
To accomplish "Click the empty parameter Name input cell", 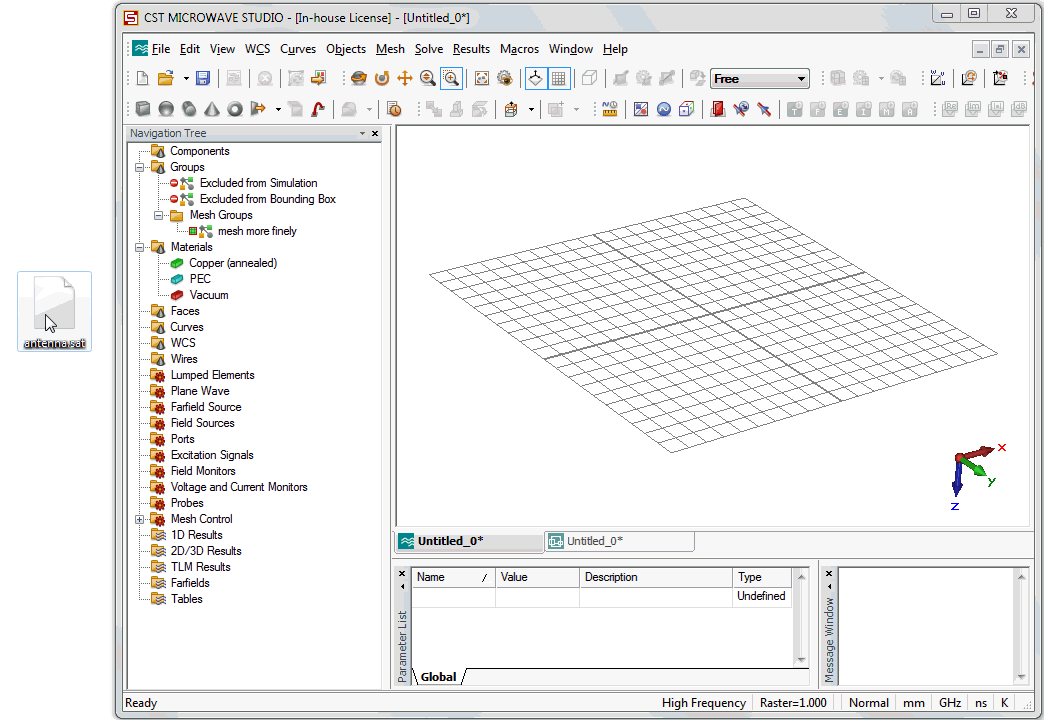I will [x=453, y=597].
